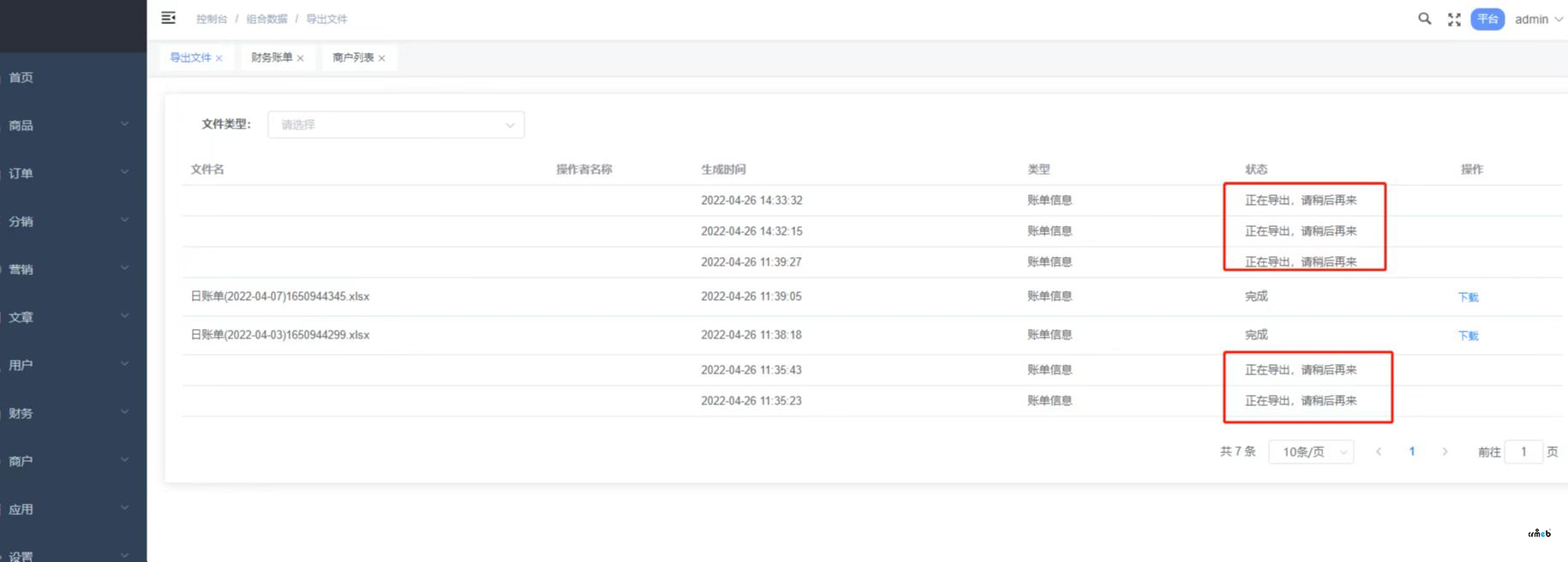The image size is (1568, 562).
Task: Download the 日账单(2022-04-03) file
Action: (x=1468, y=336)
